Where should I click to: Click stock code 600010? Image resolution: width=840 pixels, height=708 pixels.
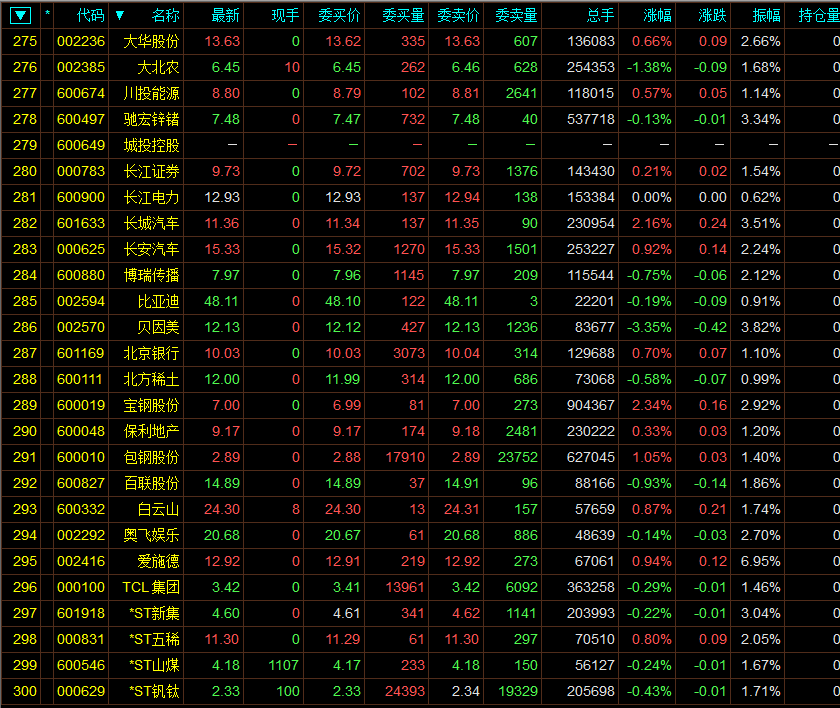point(81,457)
